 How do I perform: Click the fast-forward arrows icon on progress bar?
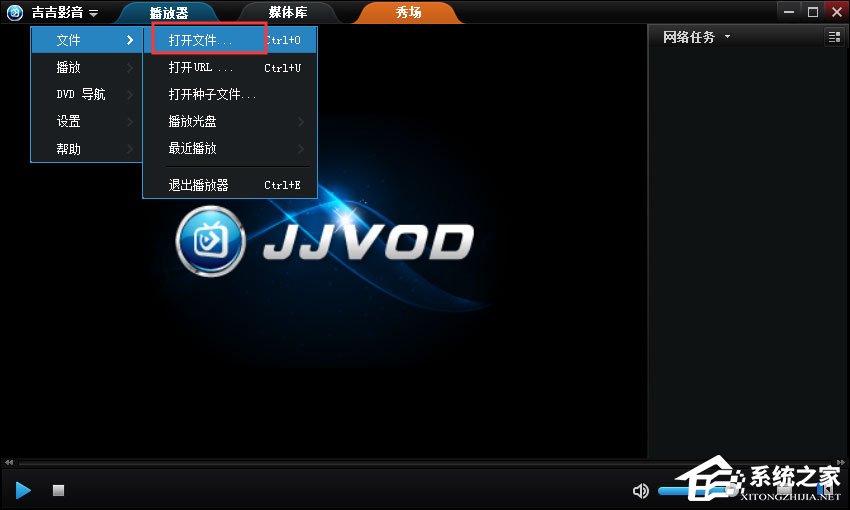coord(841,463)
